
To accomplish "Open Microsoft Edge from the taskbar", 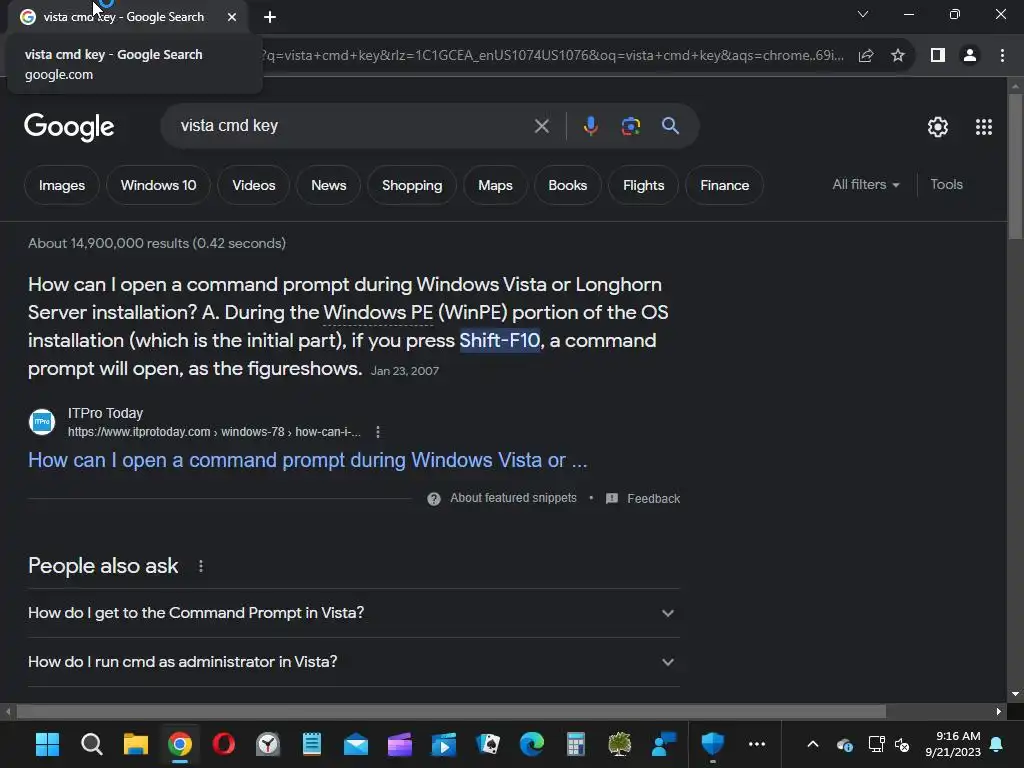I will (x=532, y=744).
